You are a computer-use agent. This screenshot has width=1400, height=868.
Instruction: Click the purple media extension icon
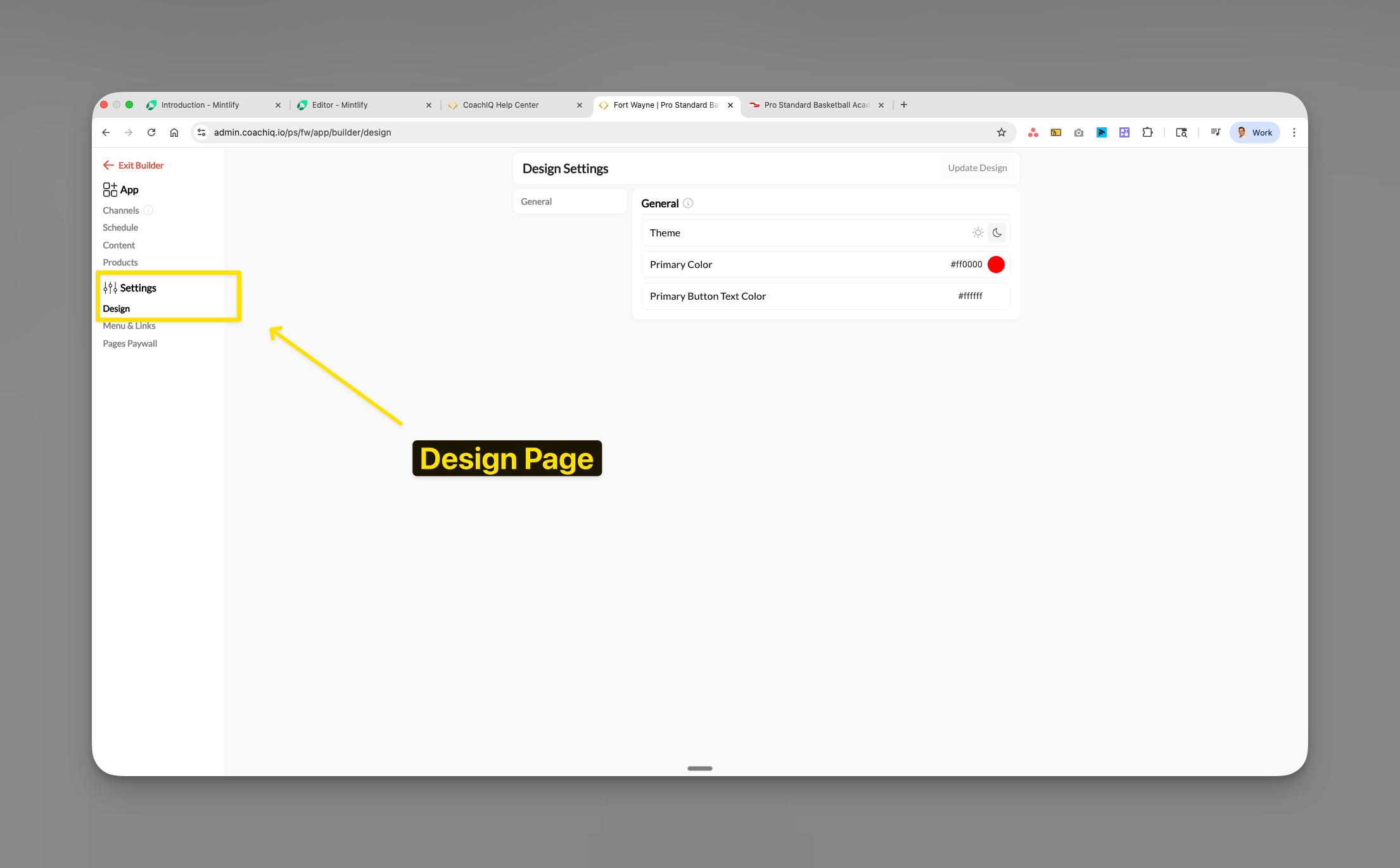pyautogui.click(x=1124, y=132)
